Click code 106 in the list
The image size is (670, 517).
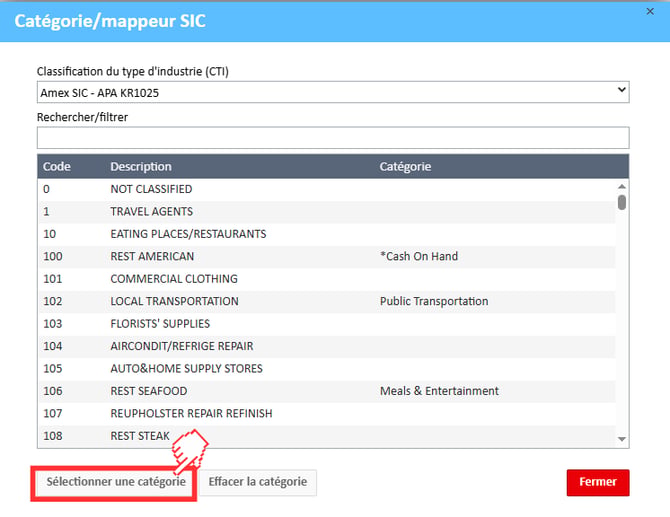coord(53,391)
